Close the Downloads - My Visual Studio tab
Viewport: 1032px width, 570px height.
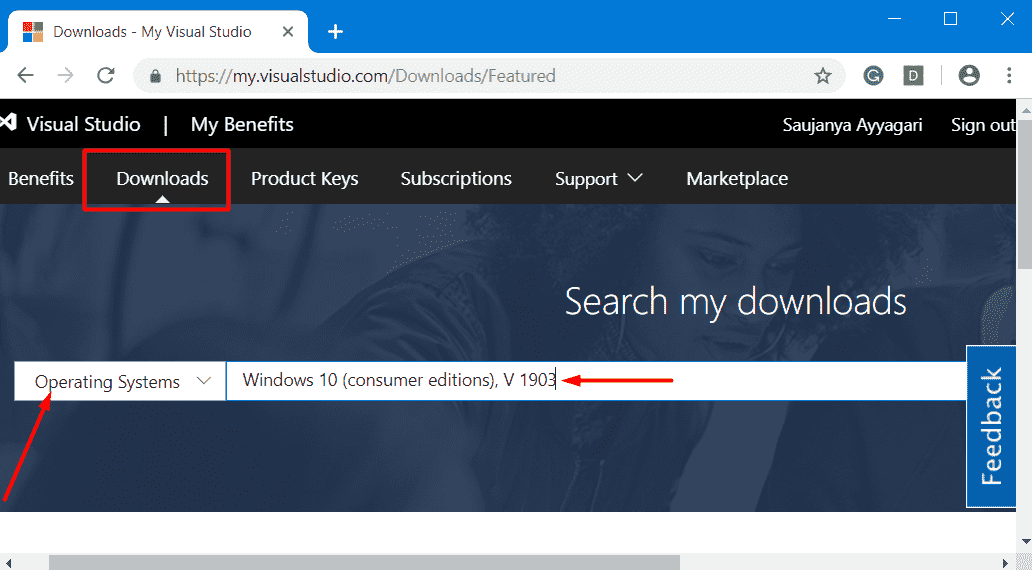288,32
